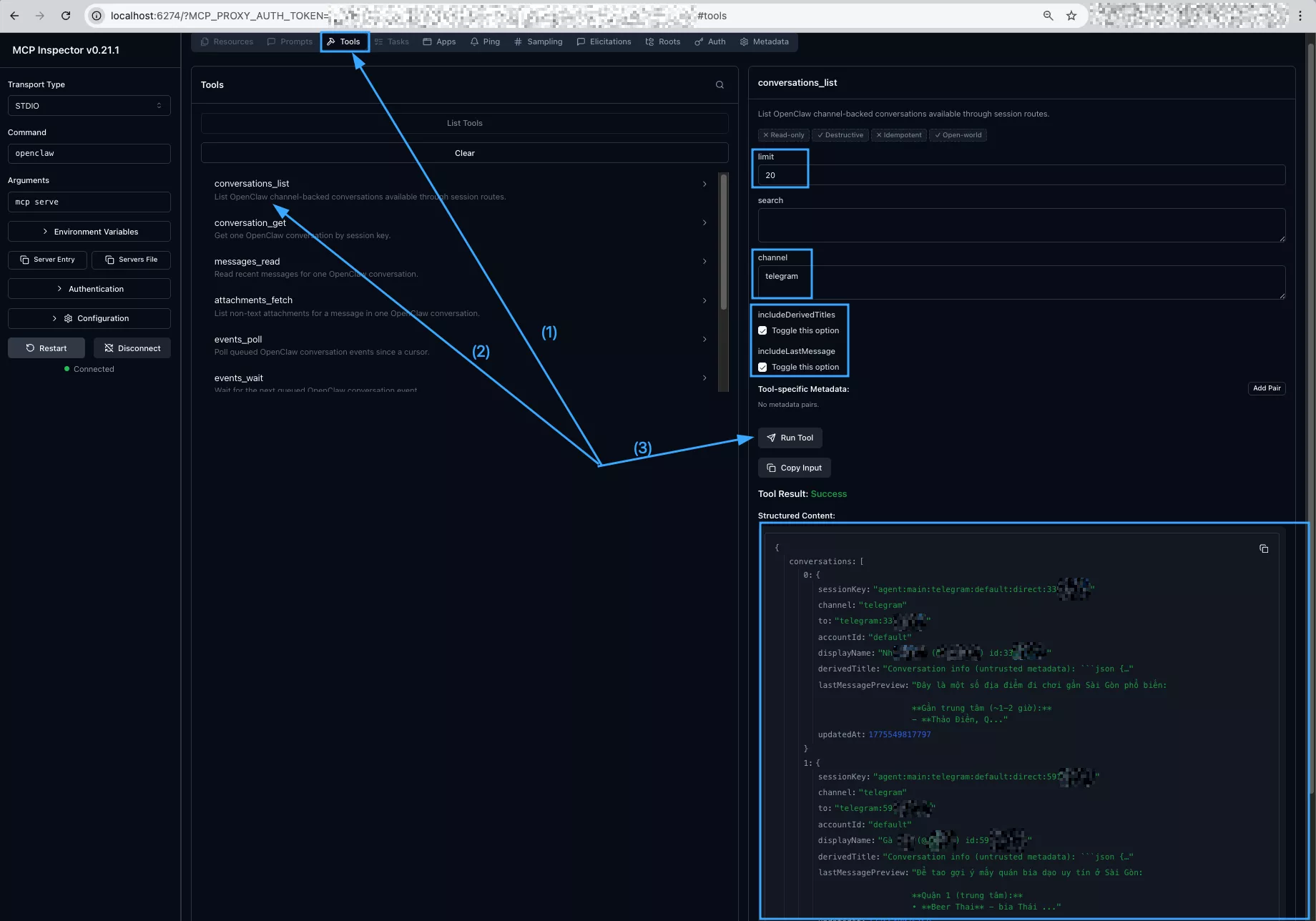Expand the Configuration section
The height and width of the screenshot is (921, 1316).
[x=89, y=318]
